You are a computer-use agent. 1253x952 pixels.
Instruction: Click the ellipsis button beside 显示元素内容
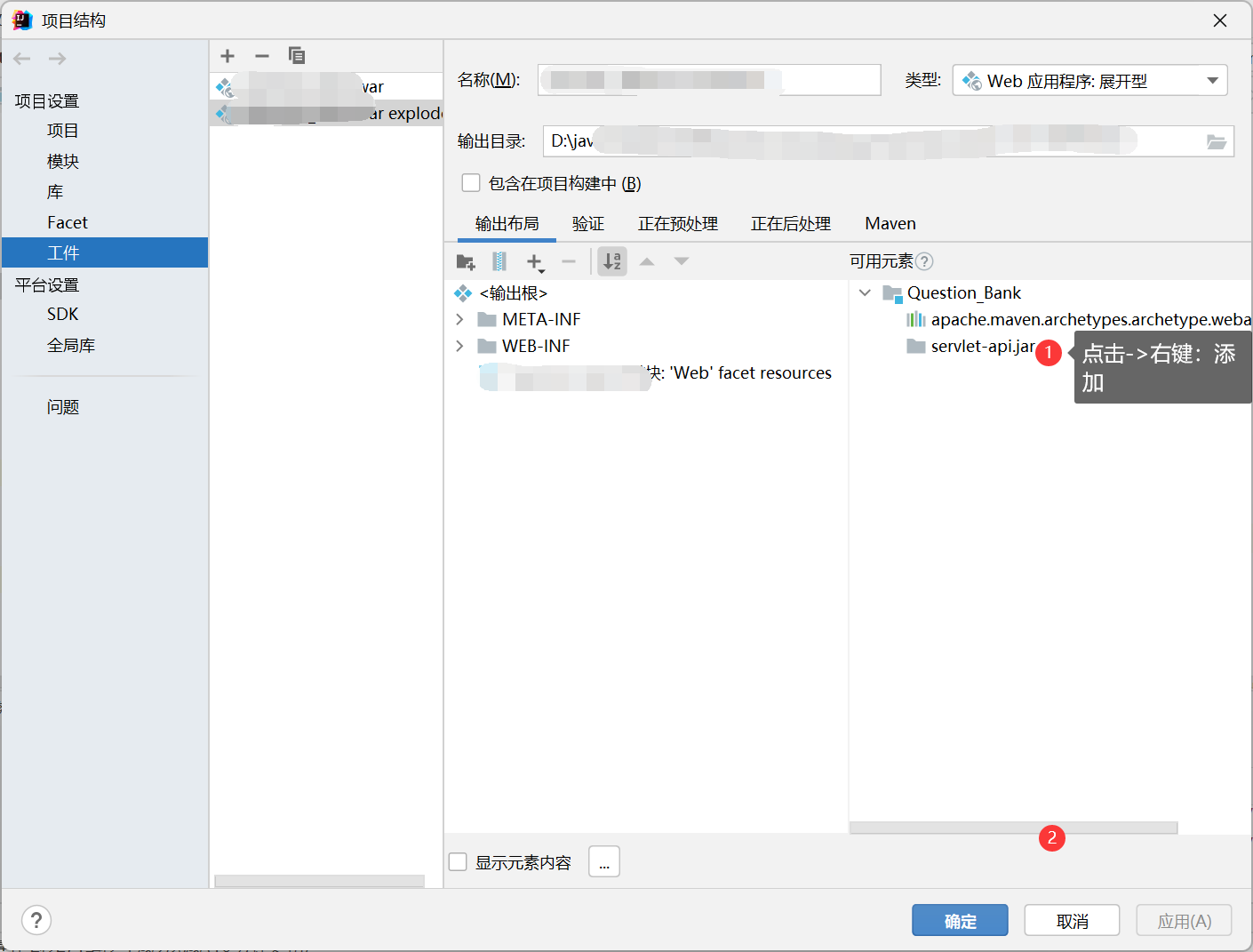coord(604,861)
